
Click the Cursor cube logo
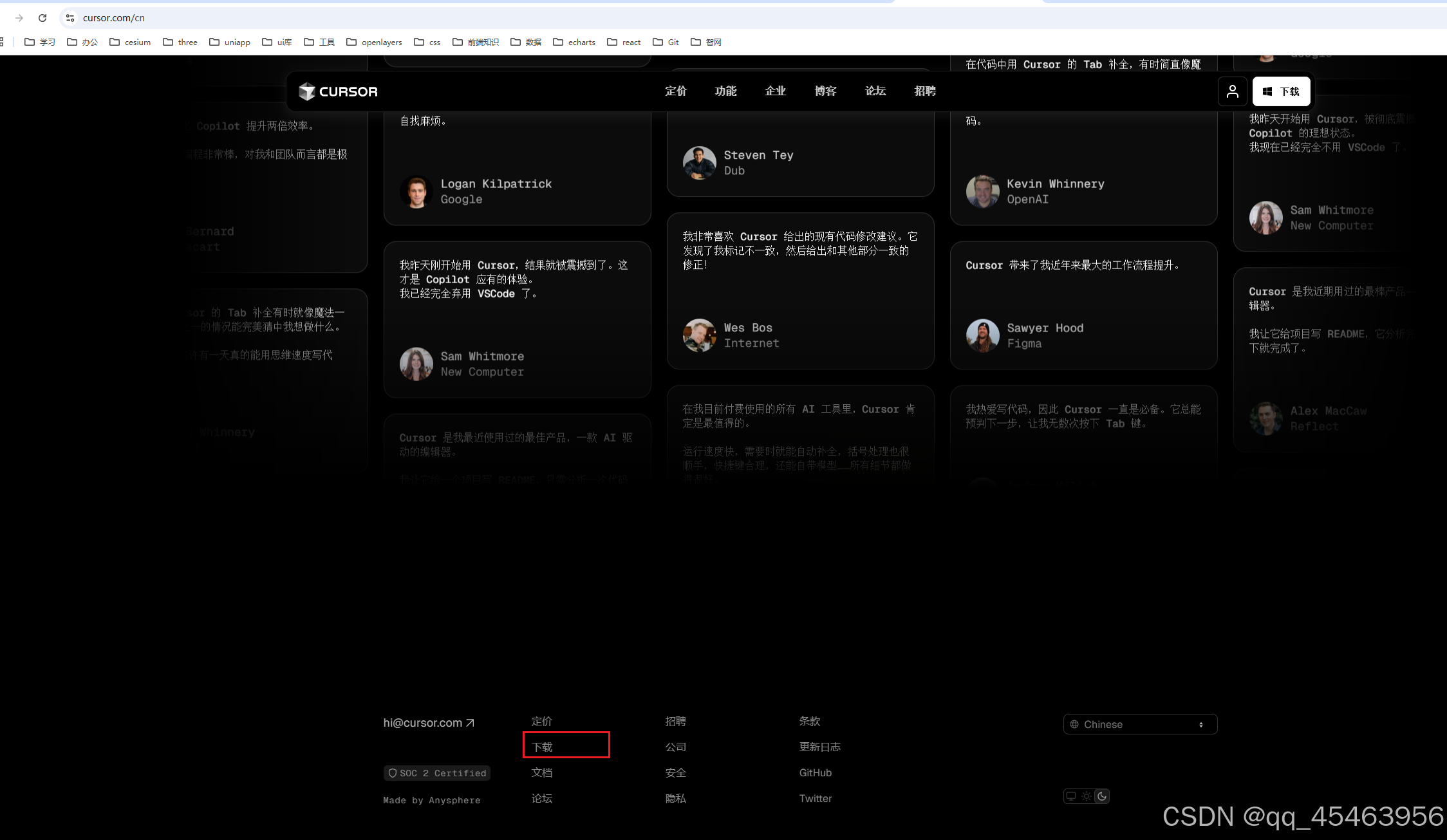click(x=307, y=91)
